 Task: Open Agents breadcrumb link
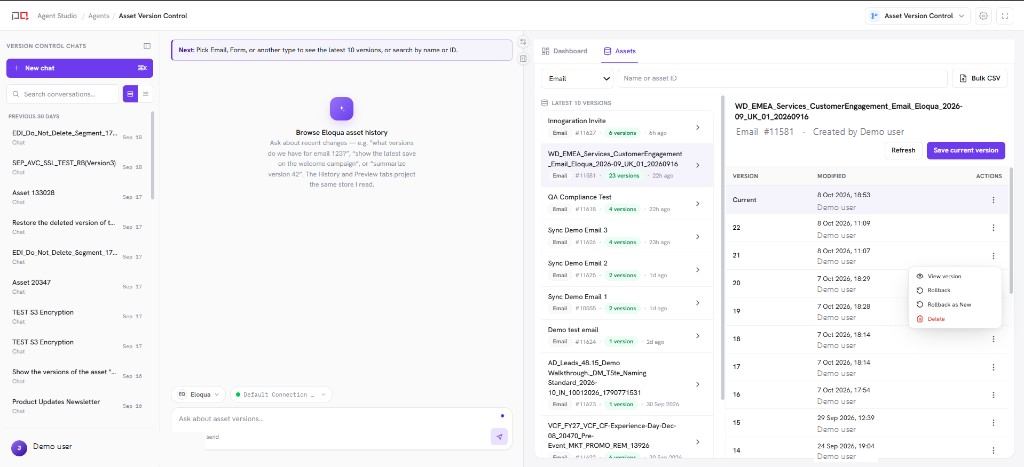point(100,16)
